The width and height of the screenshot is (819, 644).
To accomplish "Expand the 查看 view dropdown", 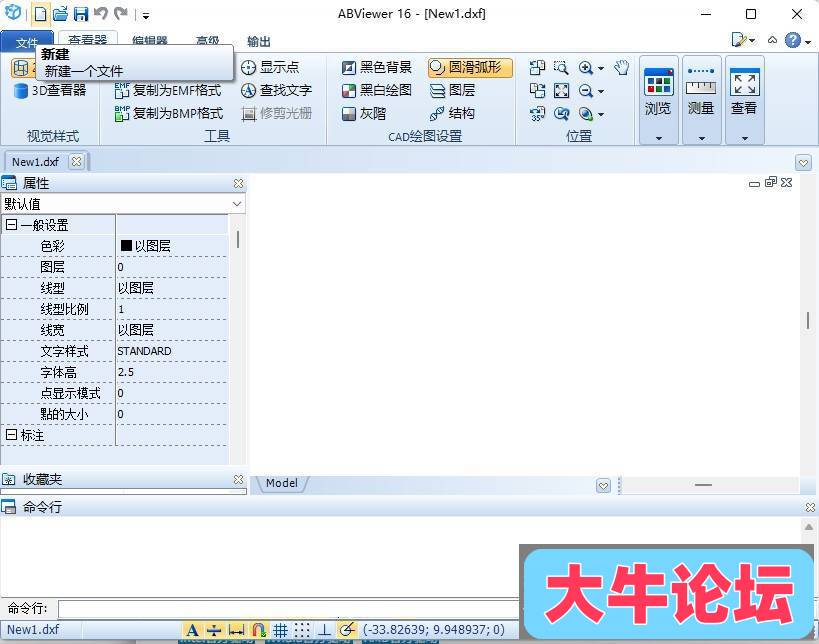I will [x=745, y=138].
